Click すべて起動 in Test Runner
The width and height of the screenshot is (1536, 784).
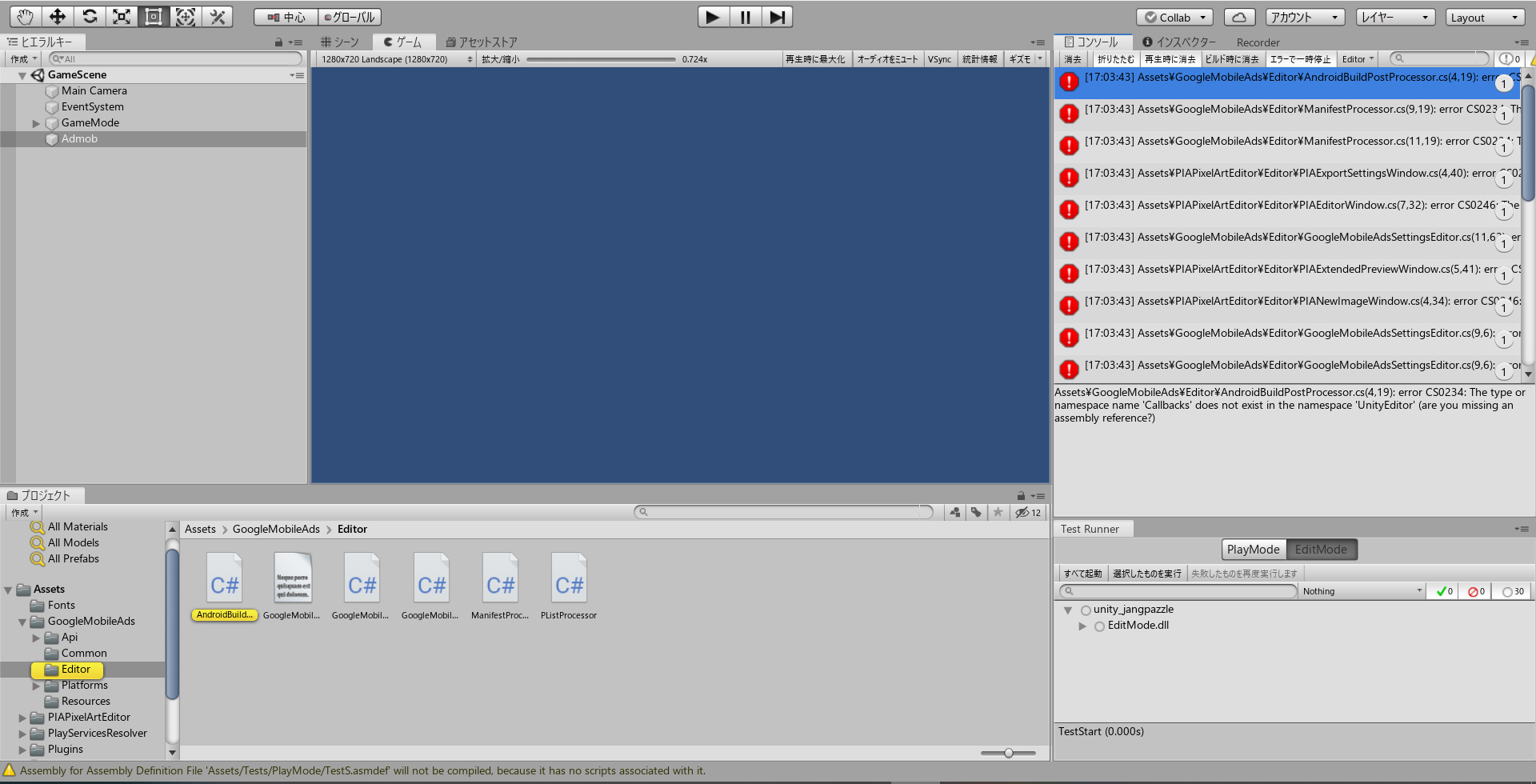pyautogui.click(x=1084, y=573)
